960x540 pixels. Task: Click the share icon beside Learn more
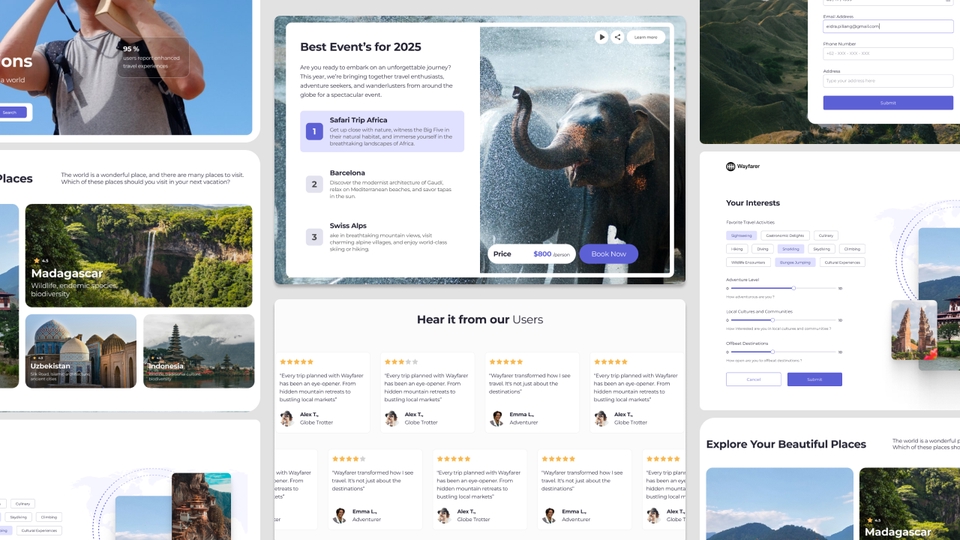[x=617, y=37]
